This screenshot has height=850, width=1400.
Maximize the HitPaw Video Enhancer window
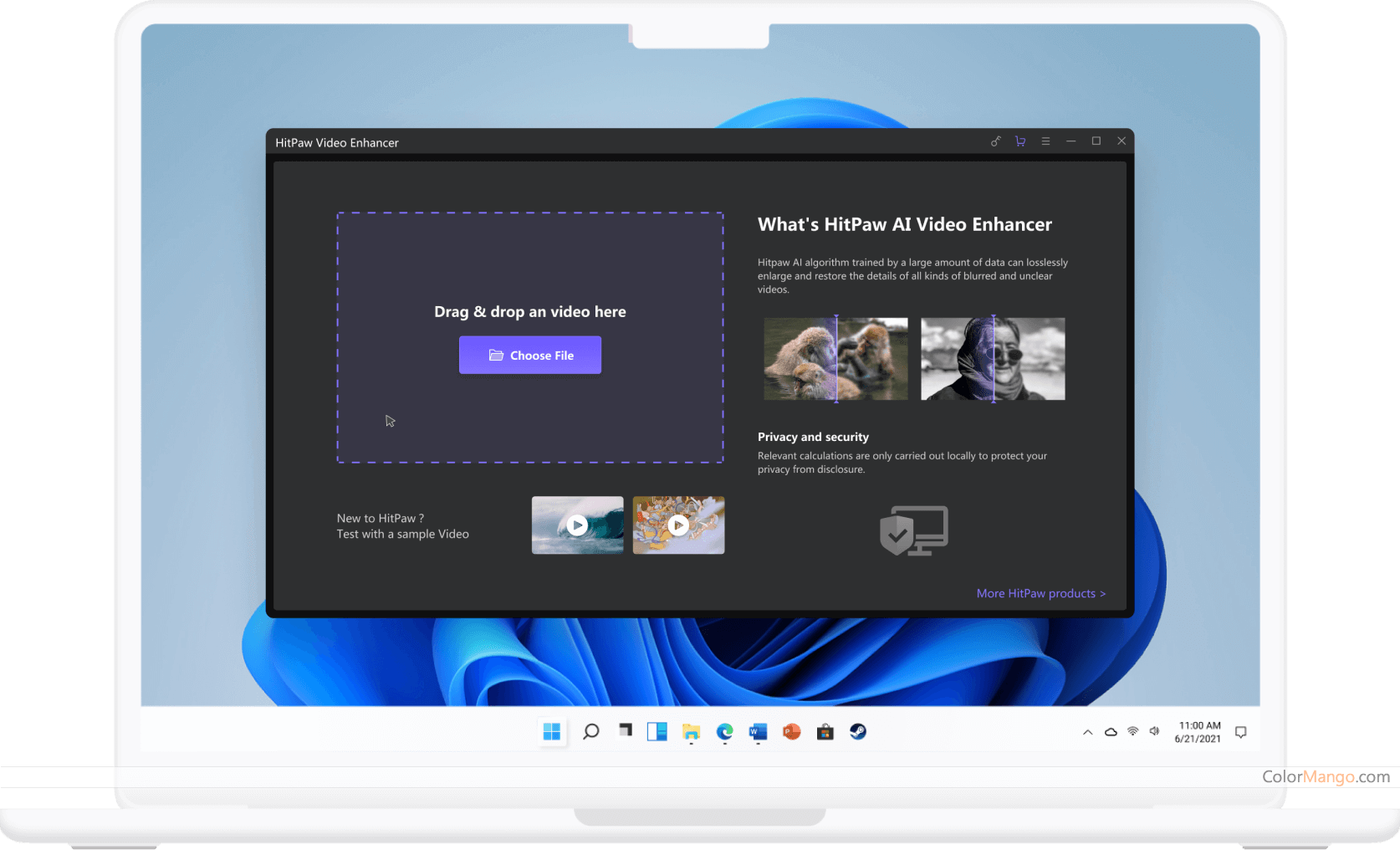1096,141
